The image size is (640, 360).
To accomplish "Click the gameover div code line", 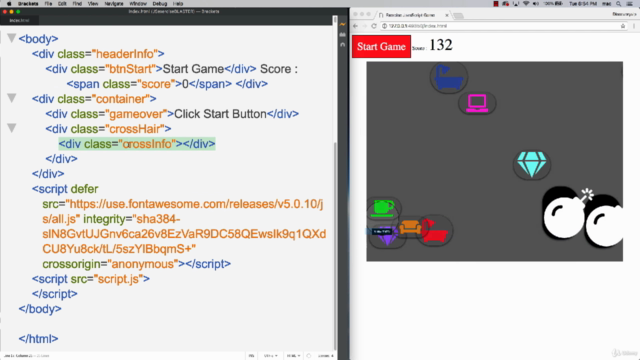I will pyautogui.click(x=172, y=113).
